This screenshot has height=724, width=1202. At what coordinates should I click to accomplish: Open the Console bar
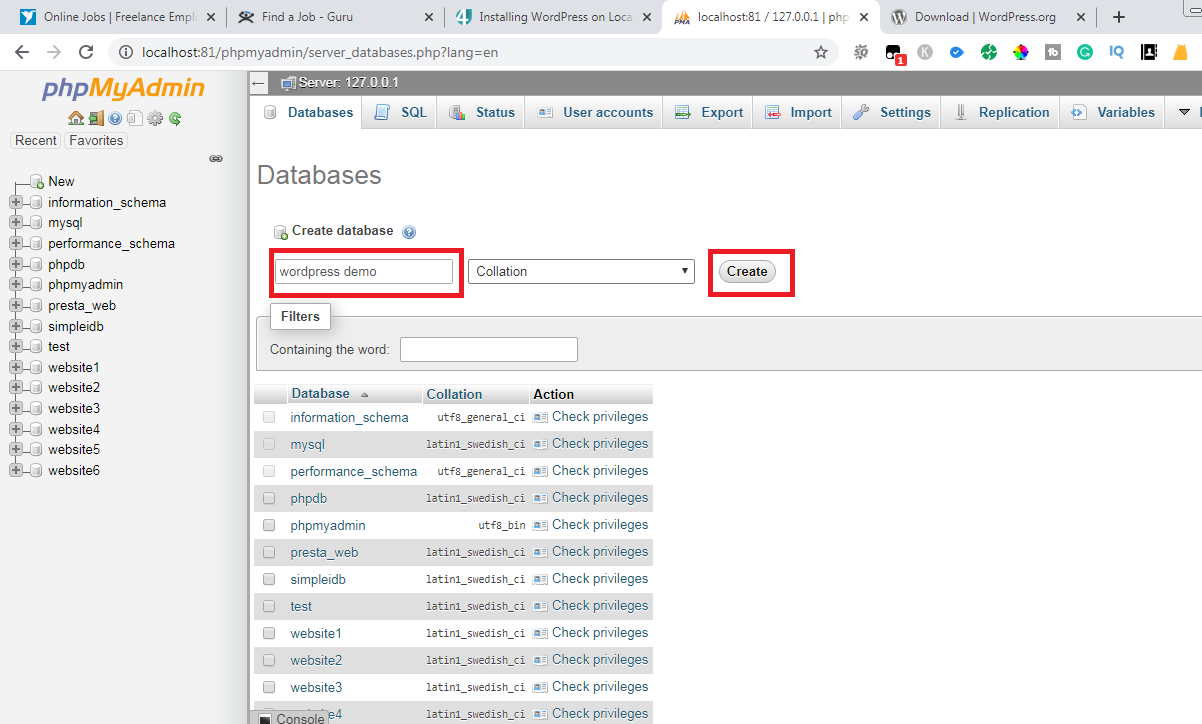(292, 718)
